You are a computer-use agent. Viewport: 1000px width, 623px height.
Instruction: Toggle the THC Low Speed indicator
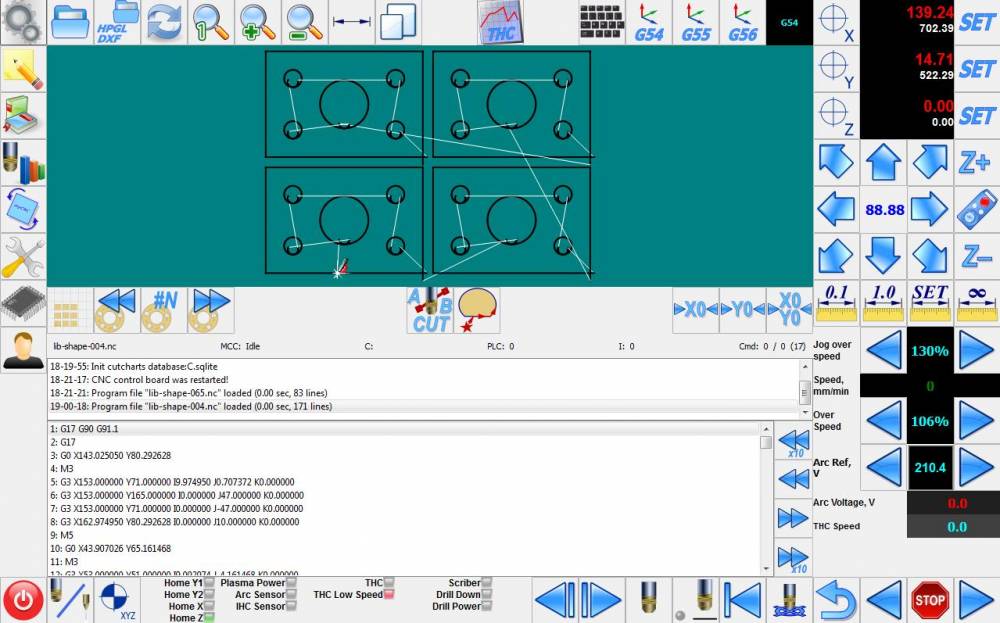coord(389,595)
